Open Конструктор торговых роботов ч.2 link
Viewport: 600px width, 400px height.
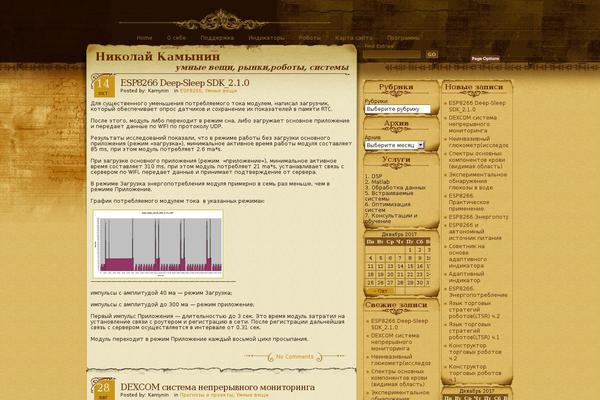click(475, 352)
